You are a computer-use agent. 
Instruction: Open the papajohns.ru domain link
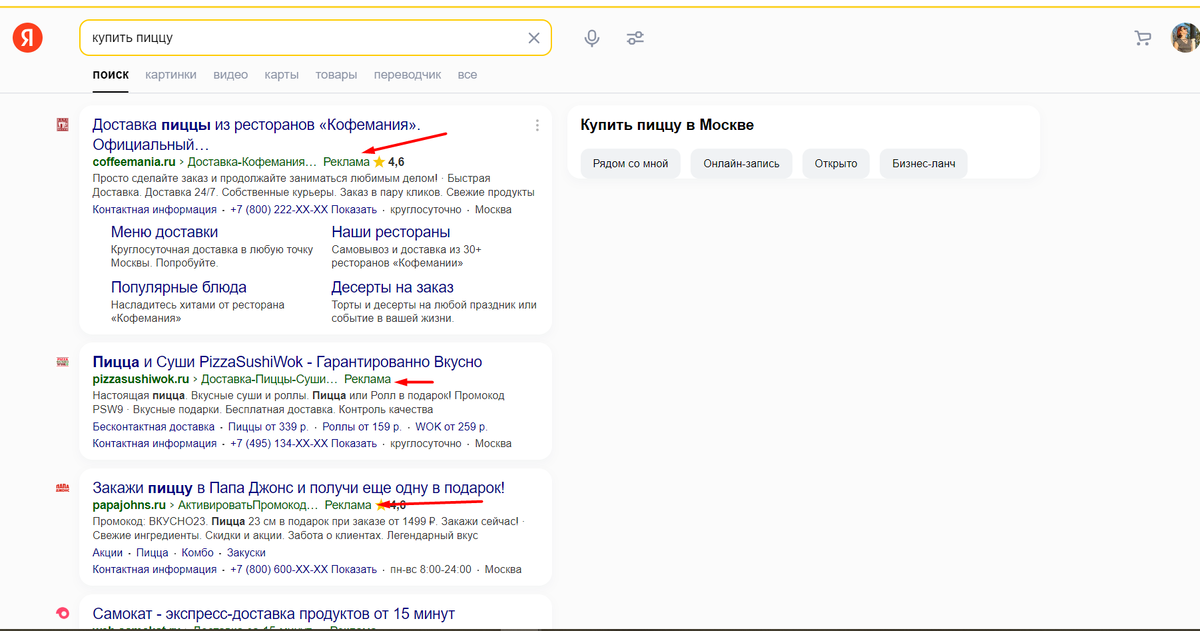pyautogui.click(x=129, y=506)
